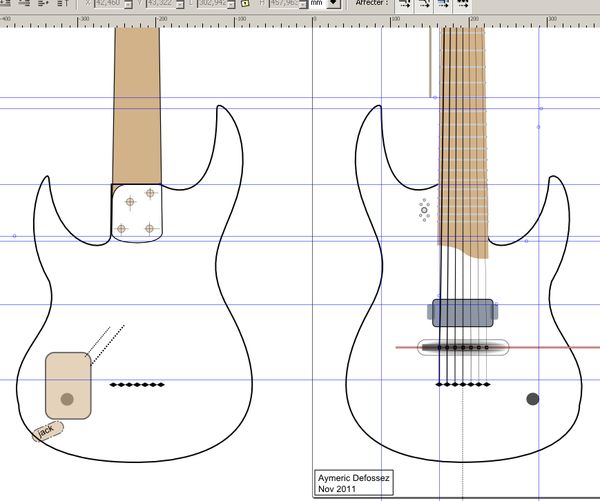This screenshot has width=600, height=501.
Task: Click the height field beginning 457,9
Action: click(x=285, y=3)
